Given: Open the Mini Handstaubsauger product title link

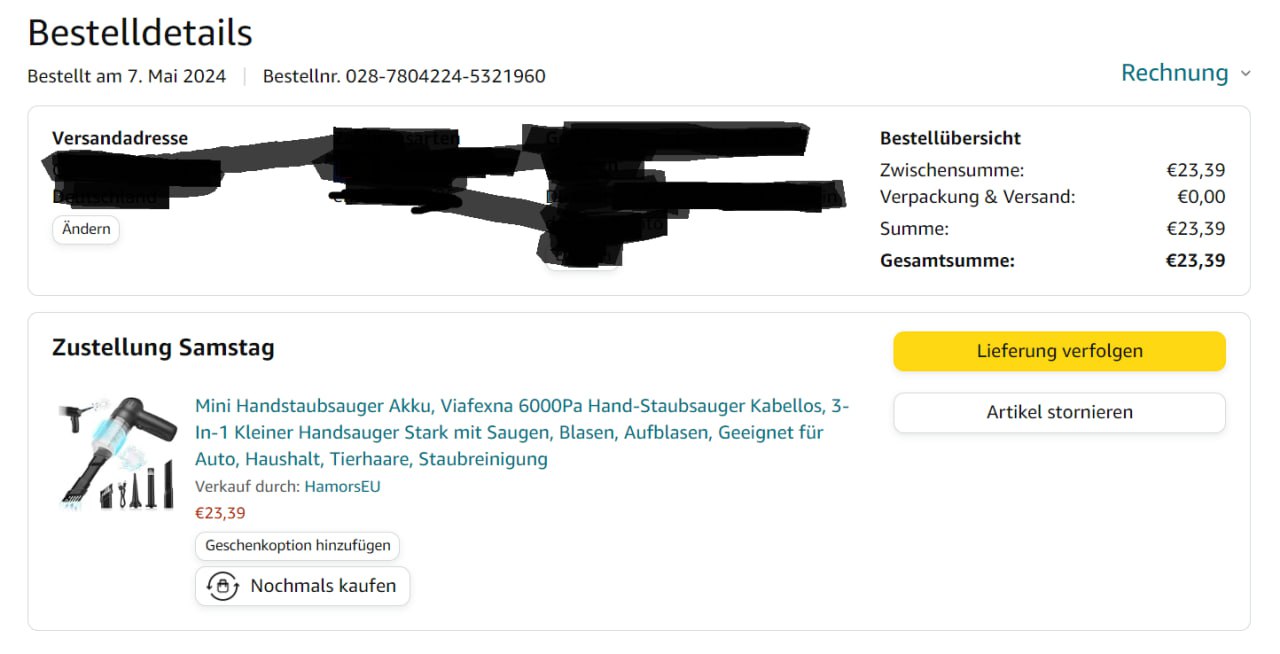Looking at the screenshot, I should point(522,433).
